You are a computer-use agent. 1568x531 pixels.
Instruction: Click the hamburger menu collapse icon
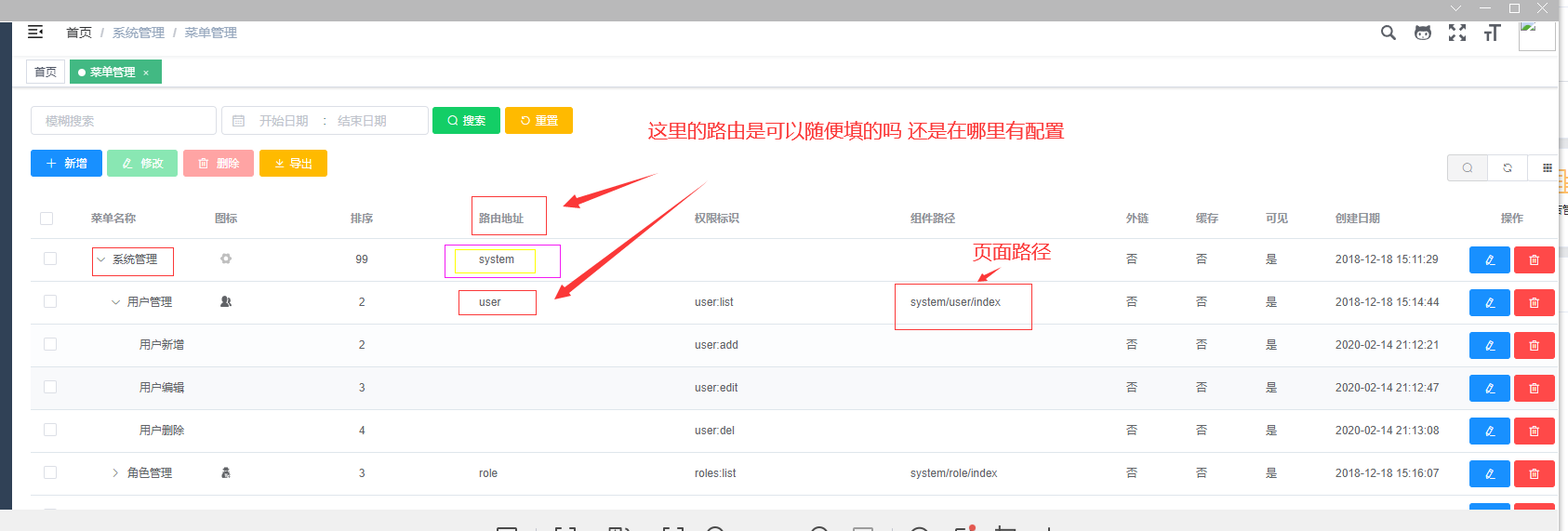tap(35, 33)
